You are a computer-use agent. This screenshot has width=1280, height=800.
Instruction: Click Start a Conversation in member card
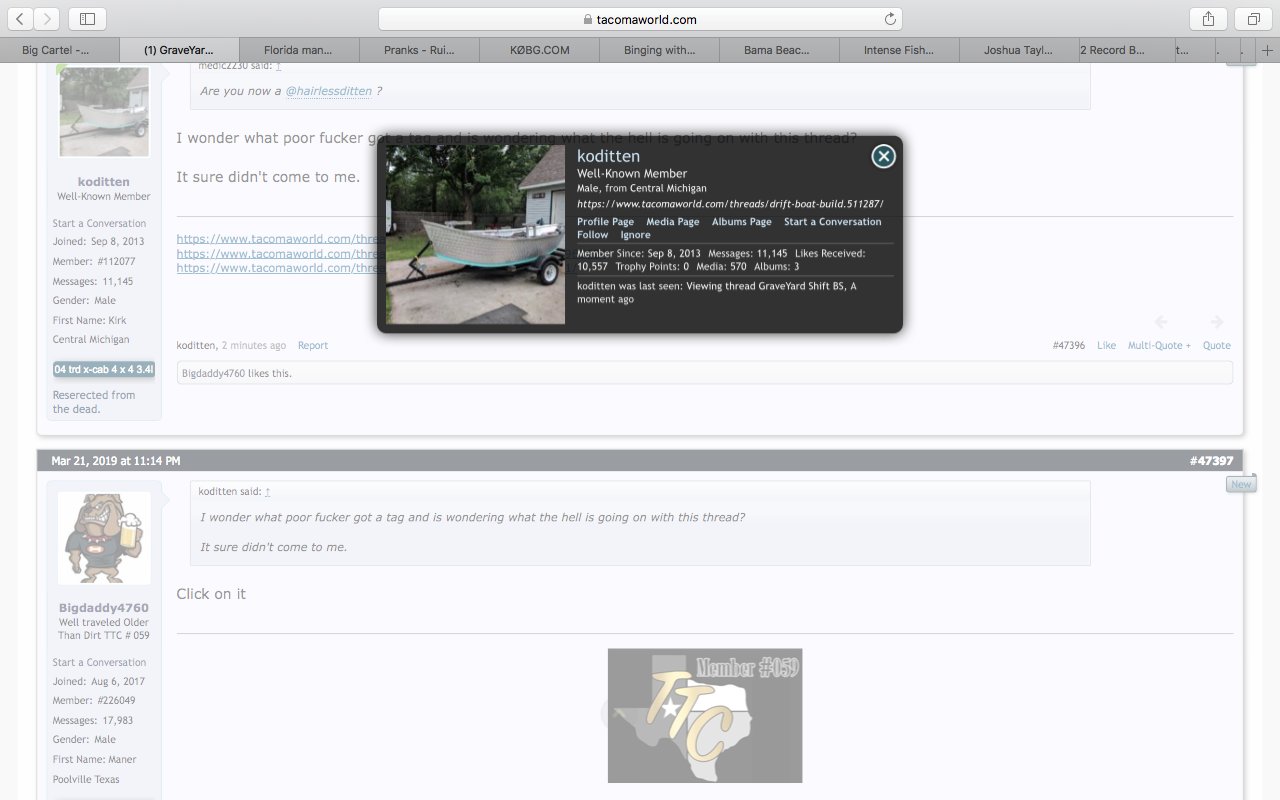pos(832,222)
